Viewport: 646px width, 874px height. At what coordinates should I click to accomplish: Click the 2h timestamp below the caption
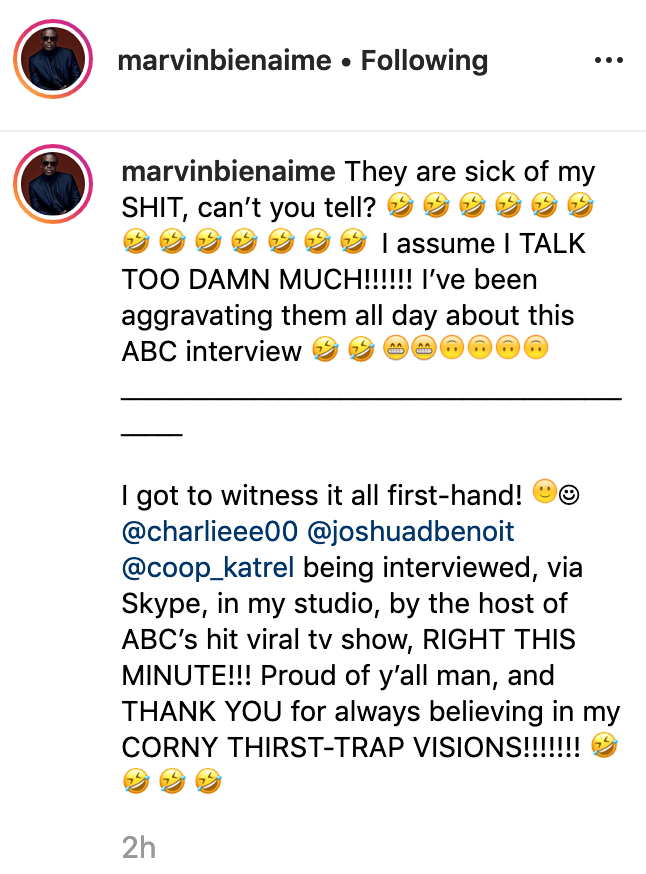click(x=139, y=848)
